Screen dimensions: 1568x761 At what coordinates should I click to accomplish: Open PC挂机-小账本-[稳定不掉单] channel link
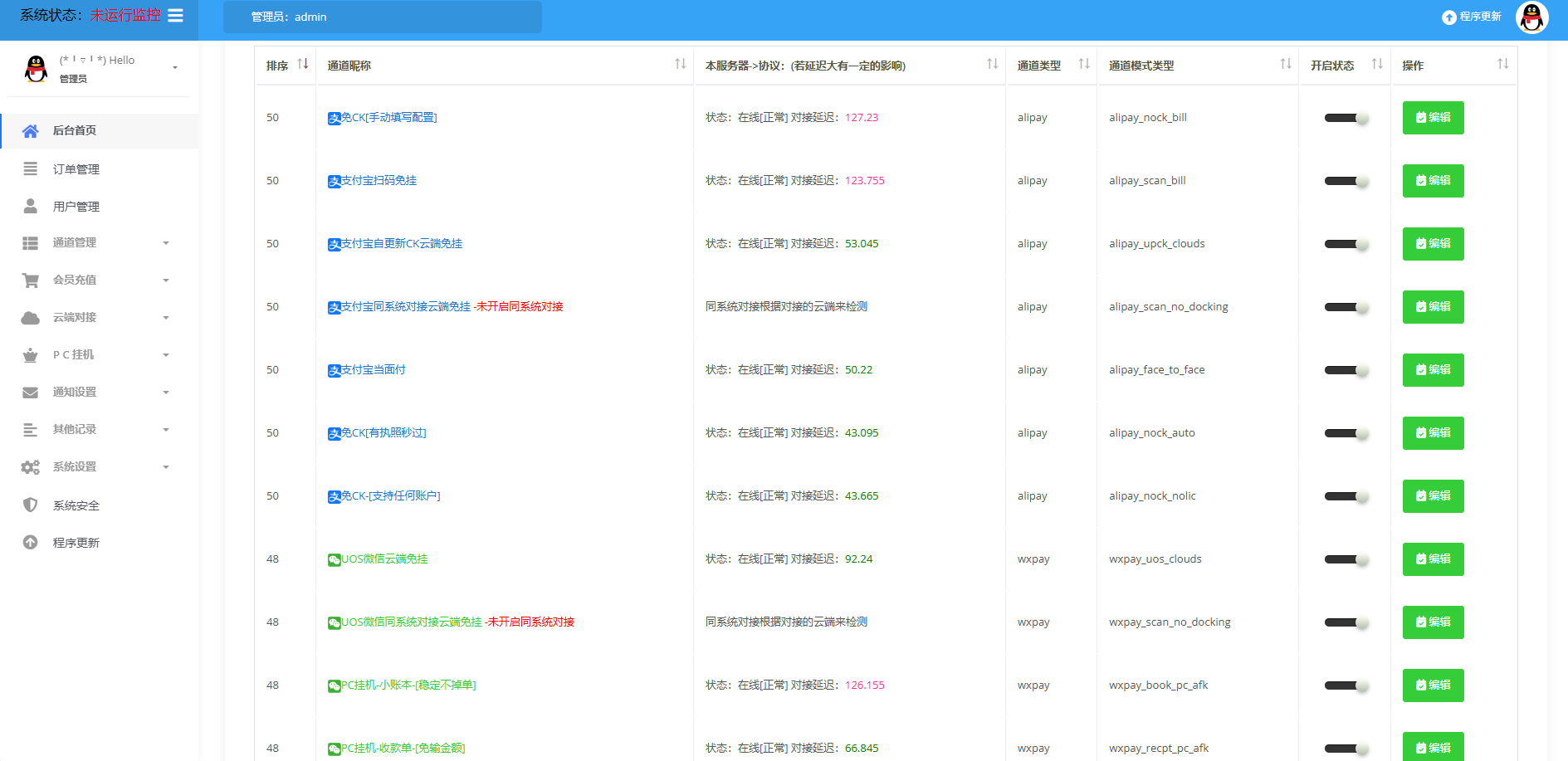[x=409, y=685]
